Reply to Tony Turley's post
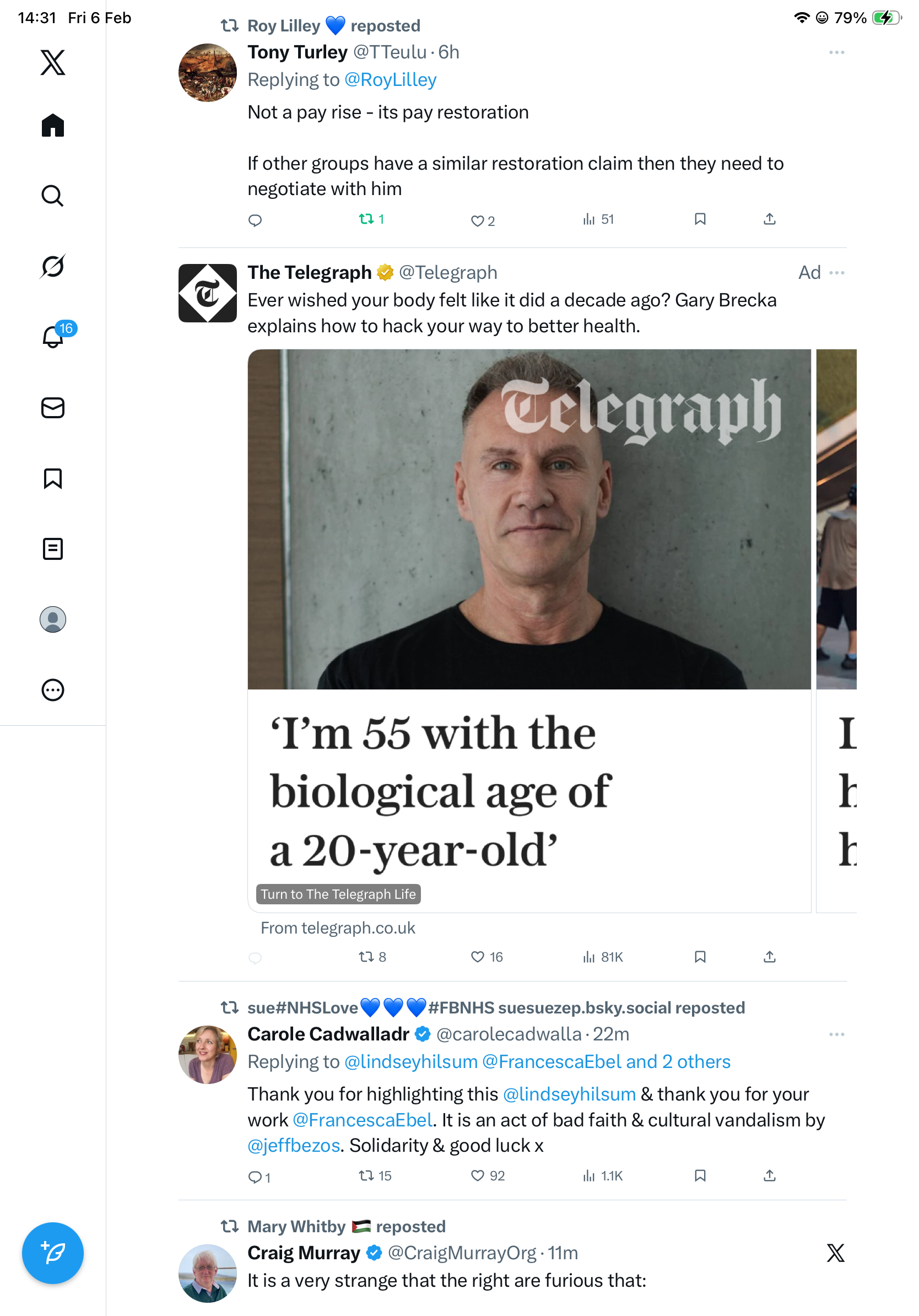The height and width of the screenshot is (1316, 919). click(x=255, y=220)
